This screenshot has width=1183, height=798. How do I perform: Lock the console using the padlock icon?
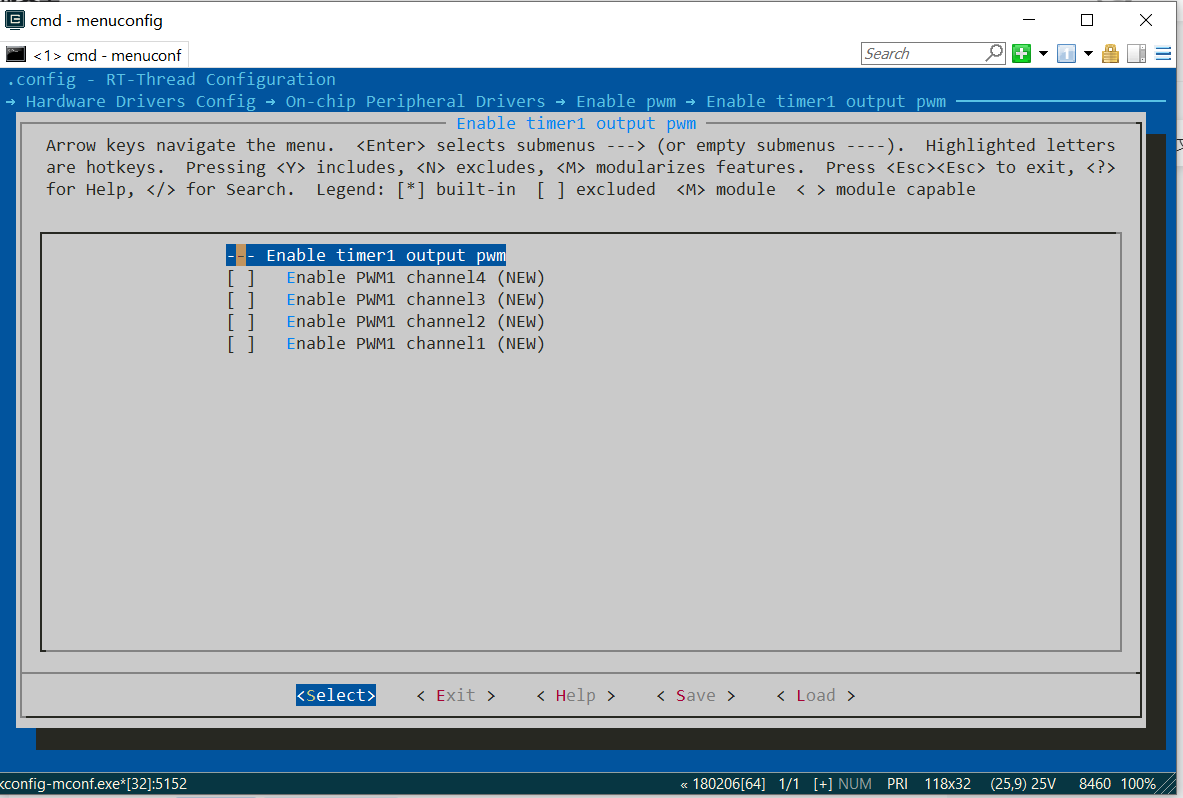coord(1110,53)
